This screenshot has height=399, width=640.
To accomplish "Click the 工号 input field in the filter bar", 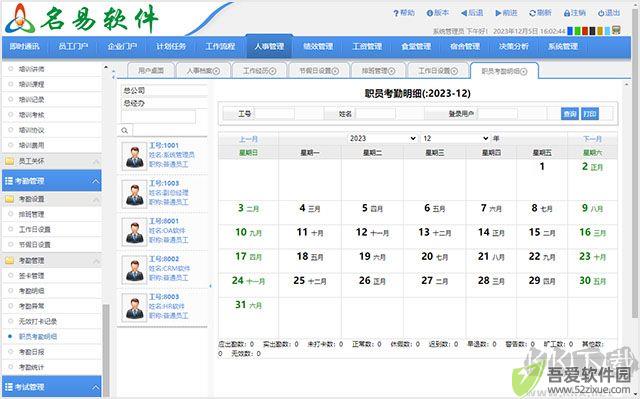I will click(x=274, y=114).
